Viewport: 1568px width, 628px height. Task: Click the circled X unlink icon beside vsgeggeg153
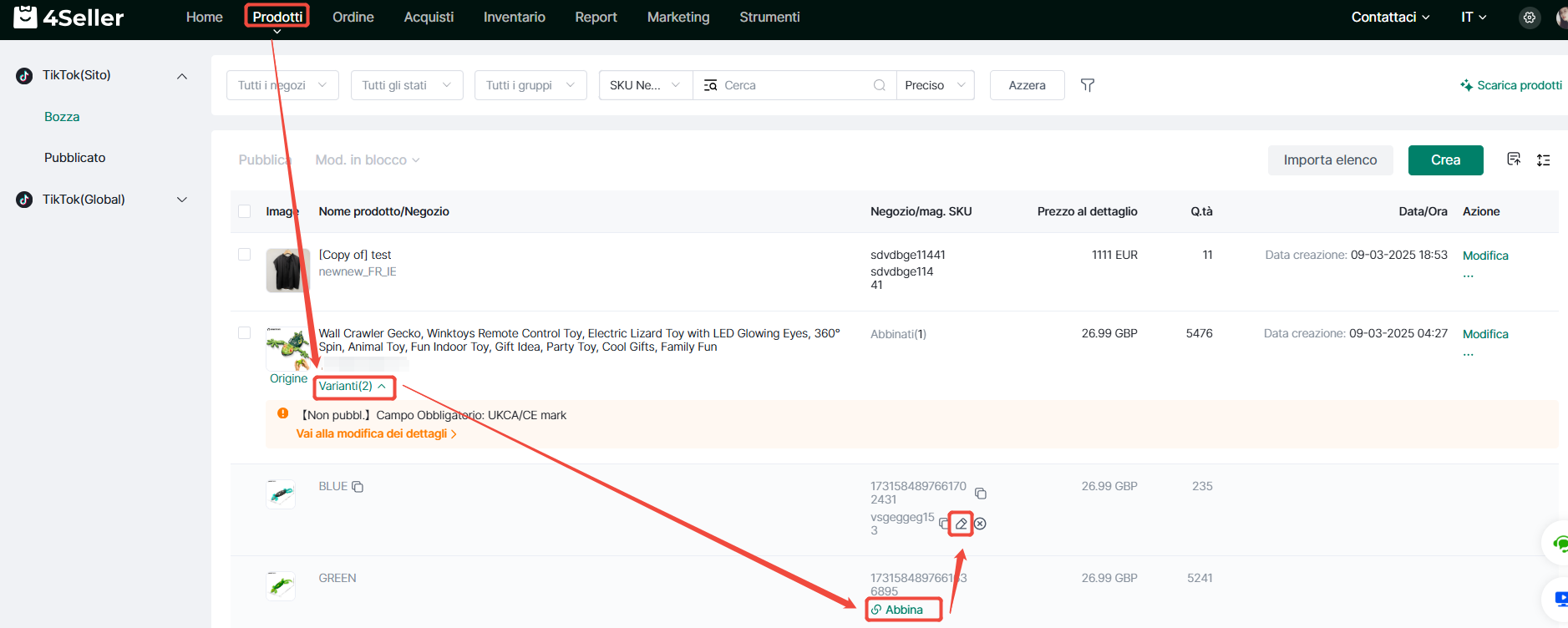[x=981, y=524]
